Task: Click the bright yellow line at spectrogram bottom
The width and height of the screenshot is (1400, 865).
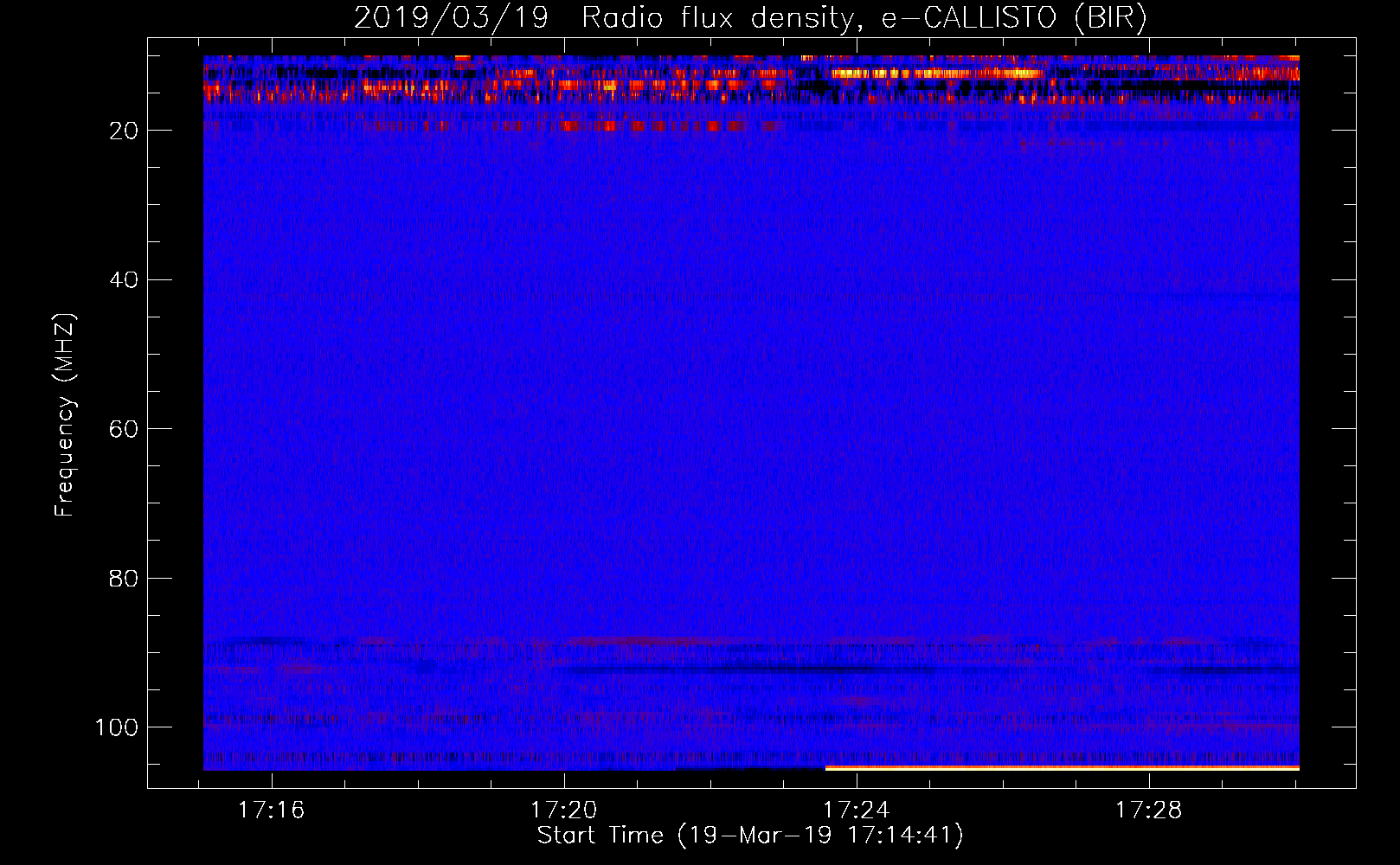Action: point(1063,768)
